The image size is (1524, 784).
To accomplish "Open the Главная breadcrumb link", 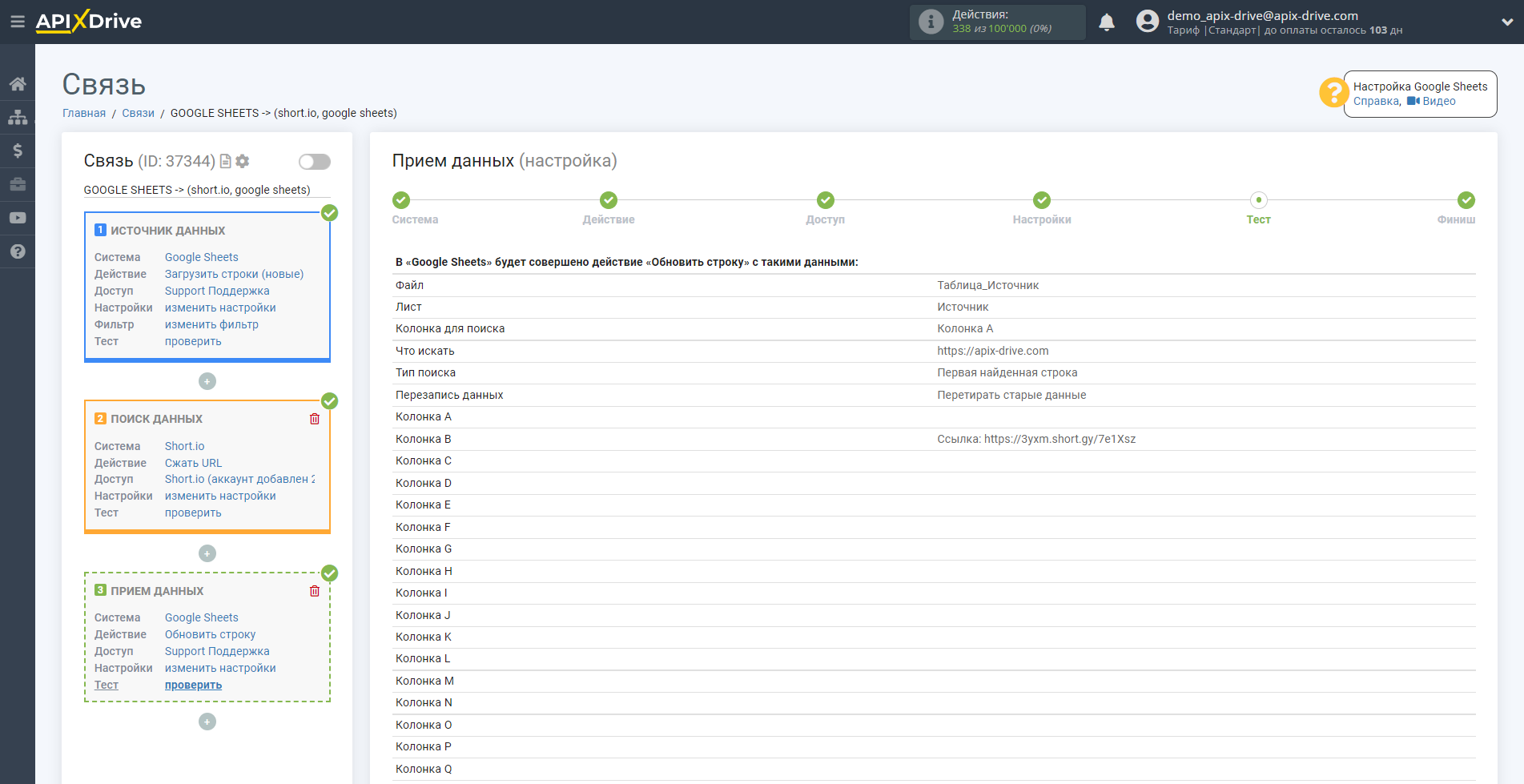I will coord(84,113).
